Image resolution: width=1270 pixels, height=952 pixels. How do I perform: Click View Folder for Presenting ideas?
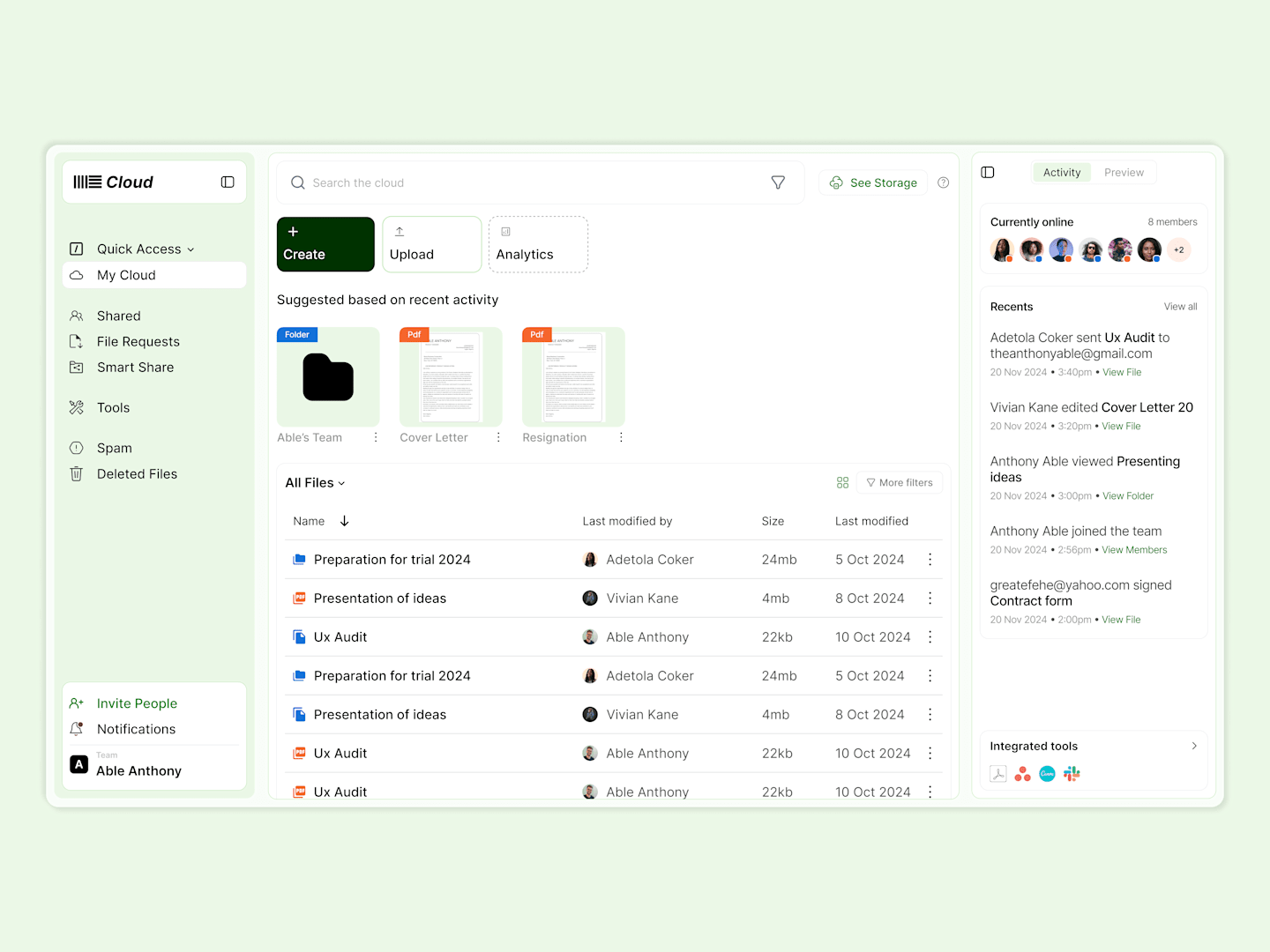tap(1128, 496)
